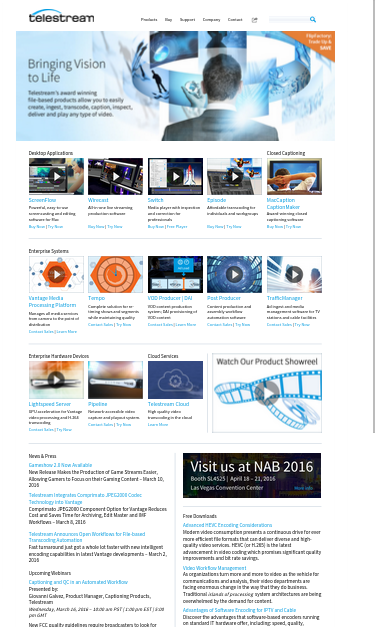
Task: Open Vantage Media Processing Platform link
Action: [52, 302]
